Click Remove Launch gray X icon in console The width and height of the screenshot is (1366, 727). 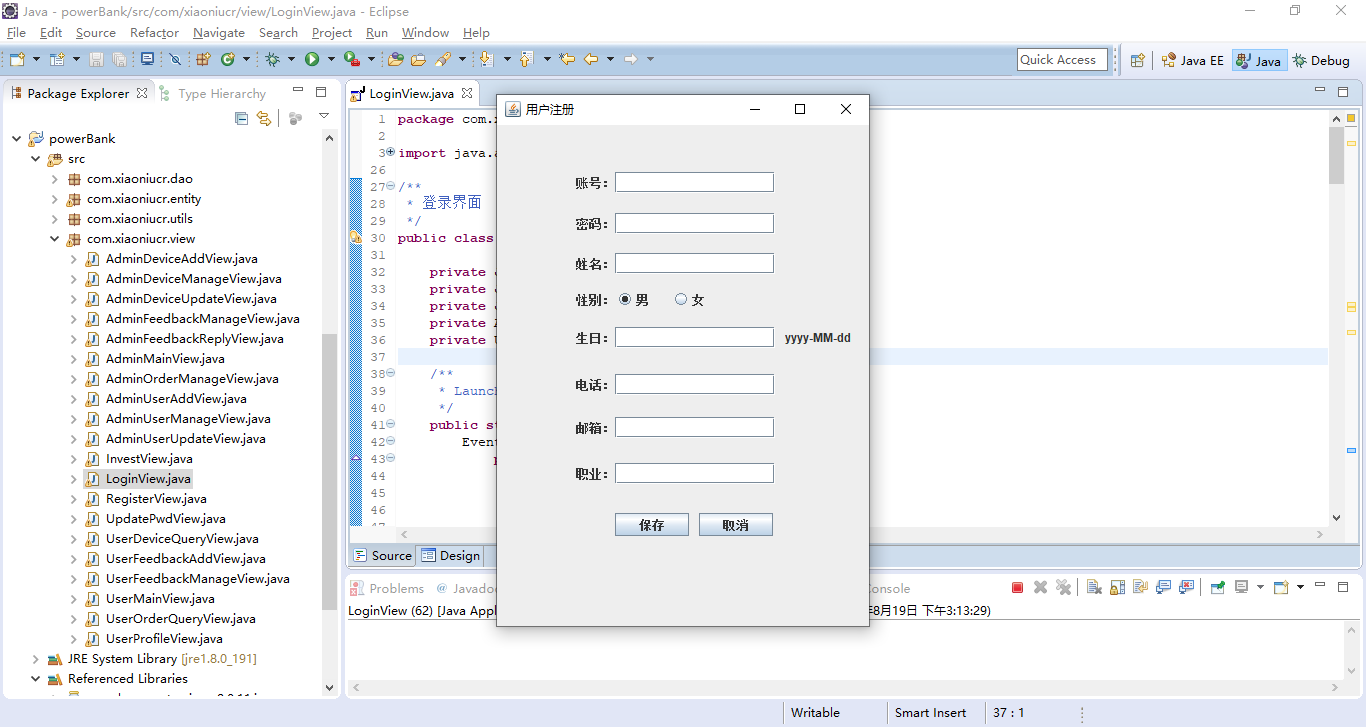coord(1040,588)
